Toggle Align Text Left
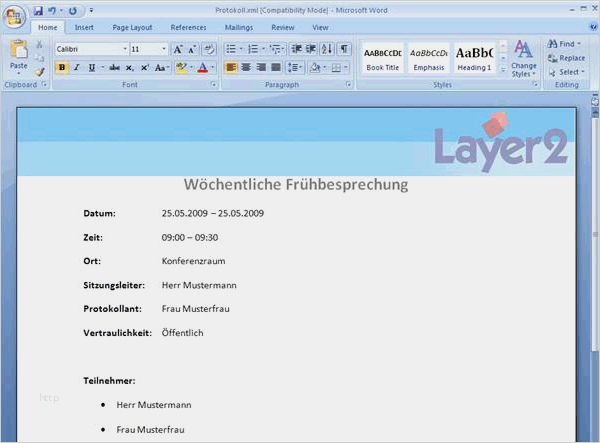 231,68
